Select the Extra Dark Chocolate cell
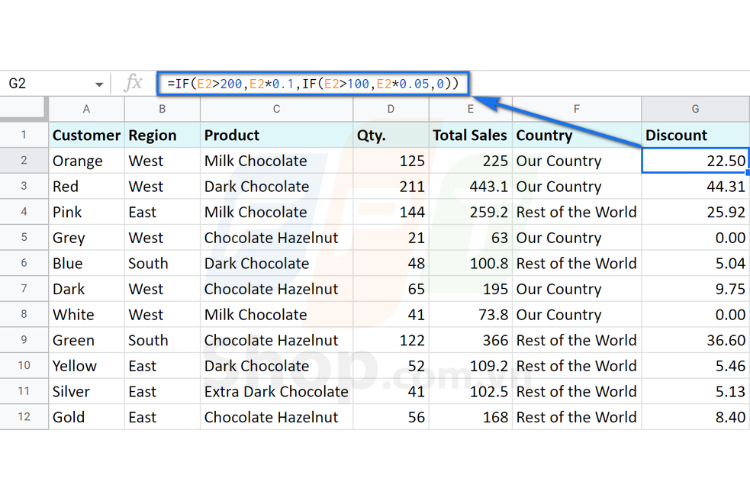 tap(276, 391)
